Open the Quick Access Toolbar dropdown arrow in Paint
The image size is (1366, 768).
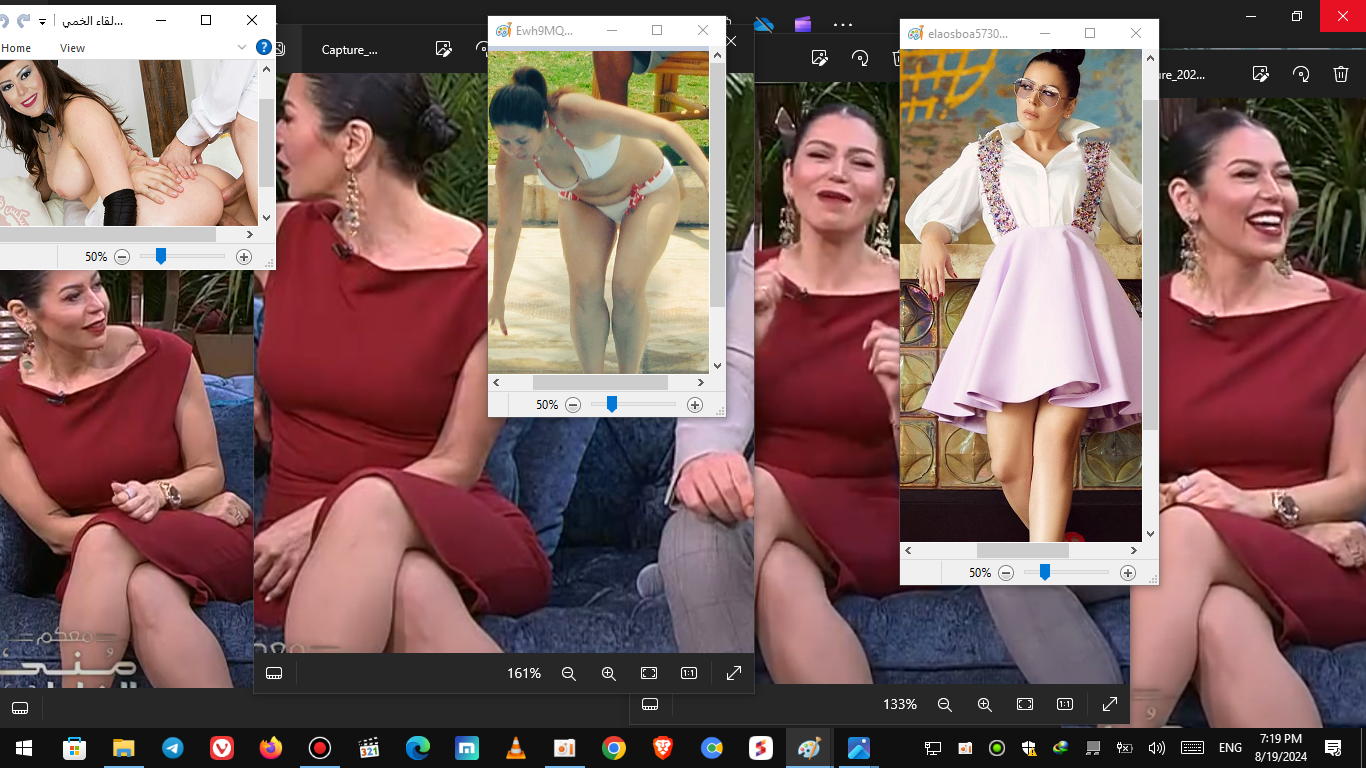click(x=43, y=21)
